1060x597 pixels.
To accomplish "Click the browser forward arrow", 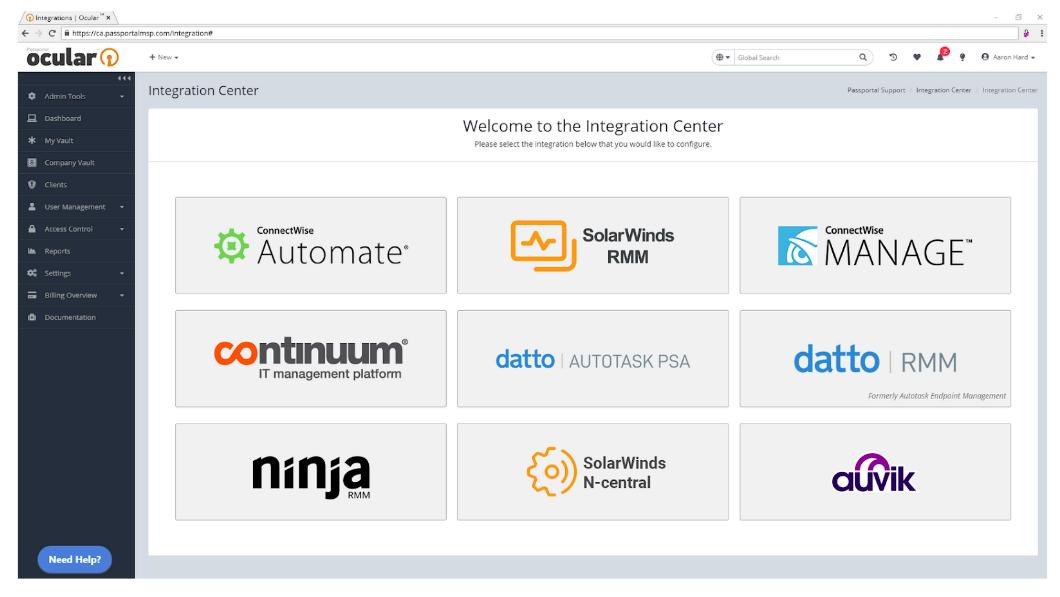I will pos(39,33).
